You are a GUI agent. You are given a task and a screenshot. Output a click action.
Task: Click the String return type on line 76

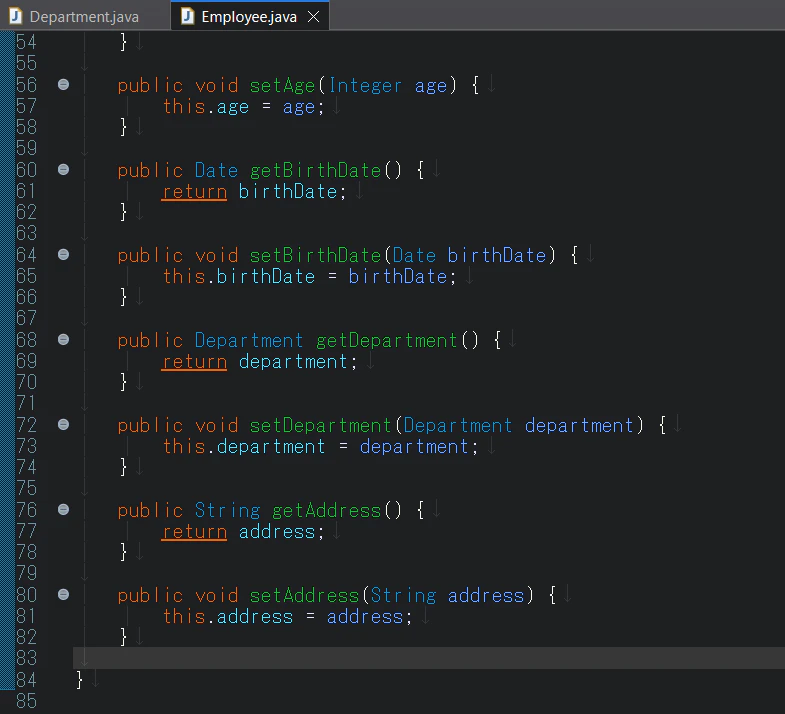[227, 511]
